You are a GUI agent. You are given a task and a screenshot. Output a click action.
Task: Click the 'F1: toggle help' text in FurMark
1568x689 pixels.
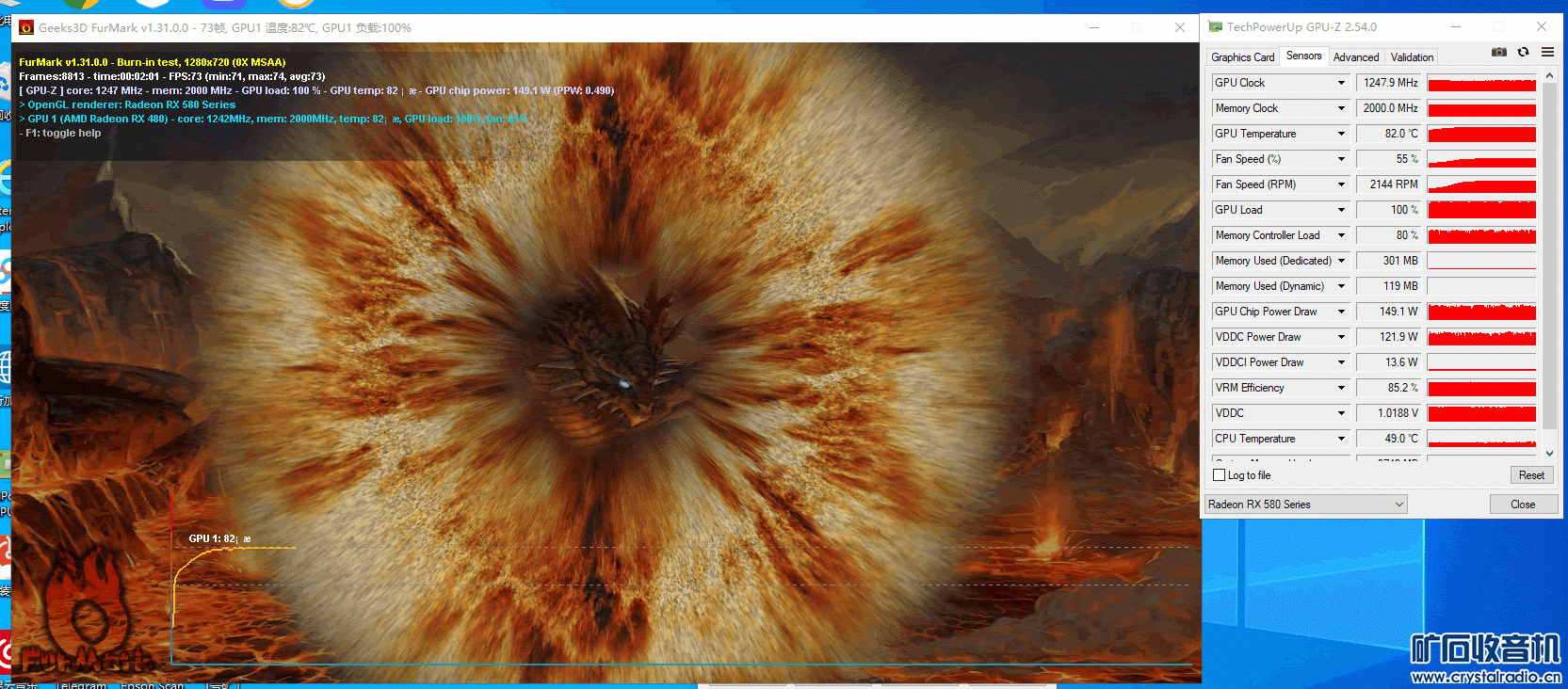point(63,134)
